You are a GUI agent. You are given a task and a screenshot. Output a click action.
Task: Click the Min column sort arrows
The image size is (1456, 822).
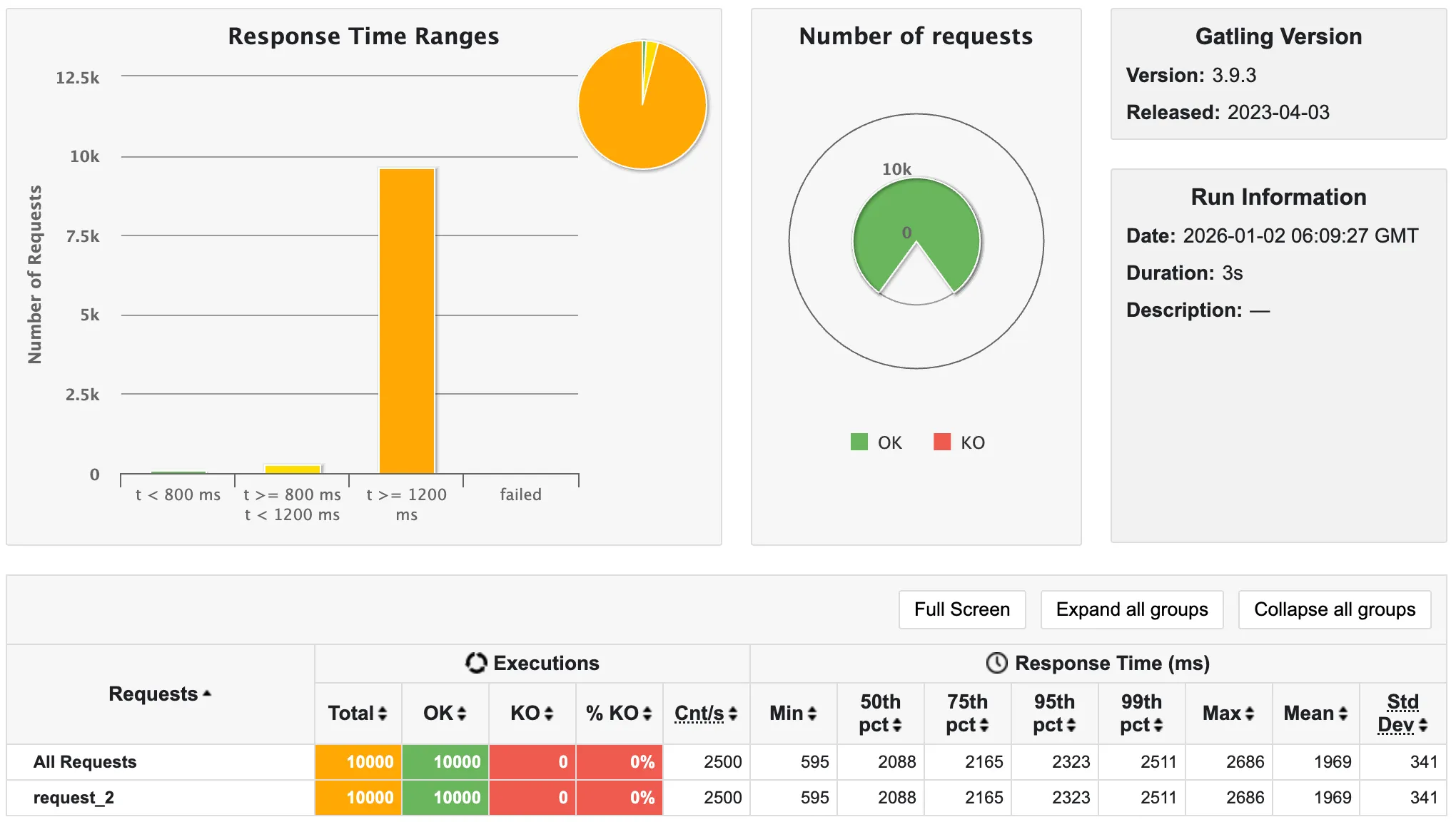812,714
